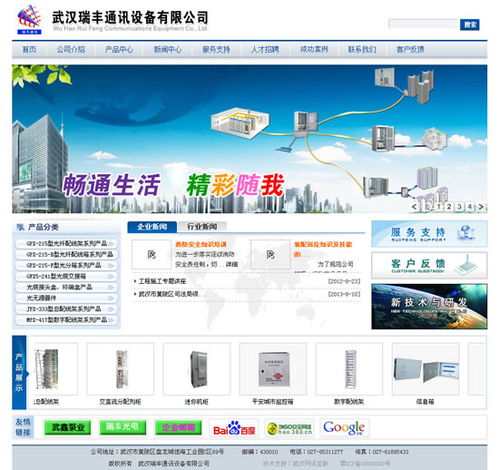Open the 客户反馈 menu item
This screenshot has height=470, width=499.
[x=410, y=50]
